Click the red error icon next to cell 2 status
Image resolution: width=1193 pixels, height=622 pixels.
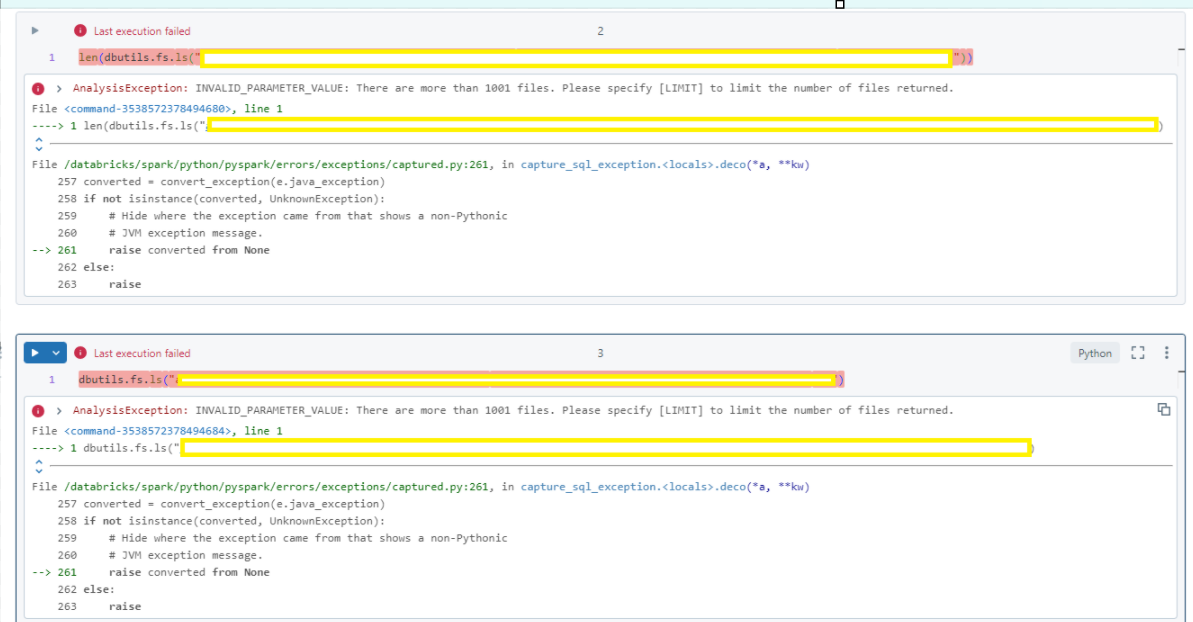pyautogui.click(x=81, y=30)
